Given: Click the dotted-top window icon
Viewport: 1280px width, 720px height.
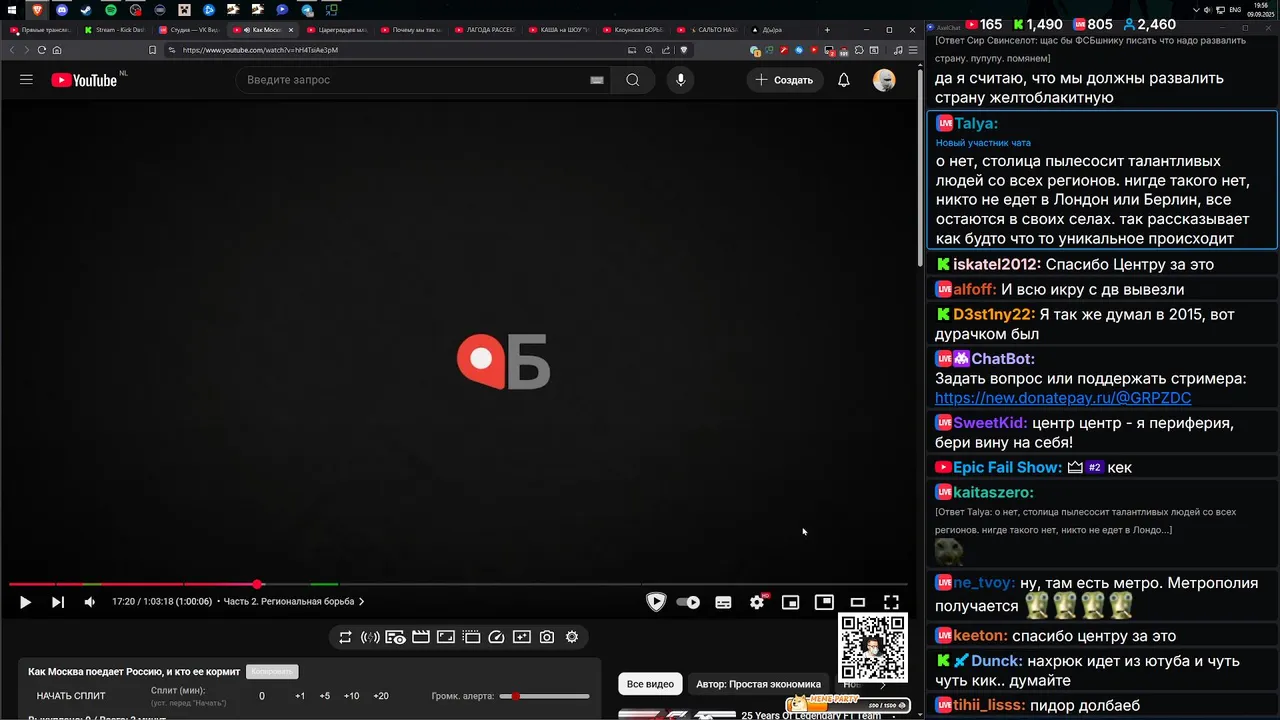Looking at the screenshot, I should (471, 637).
